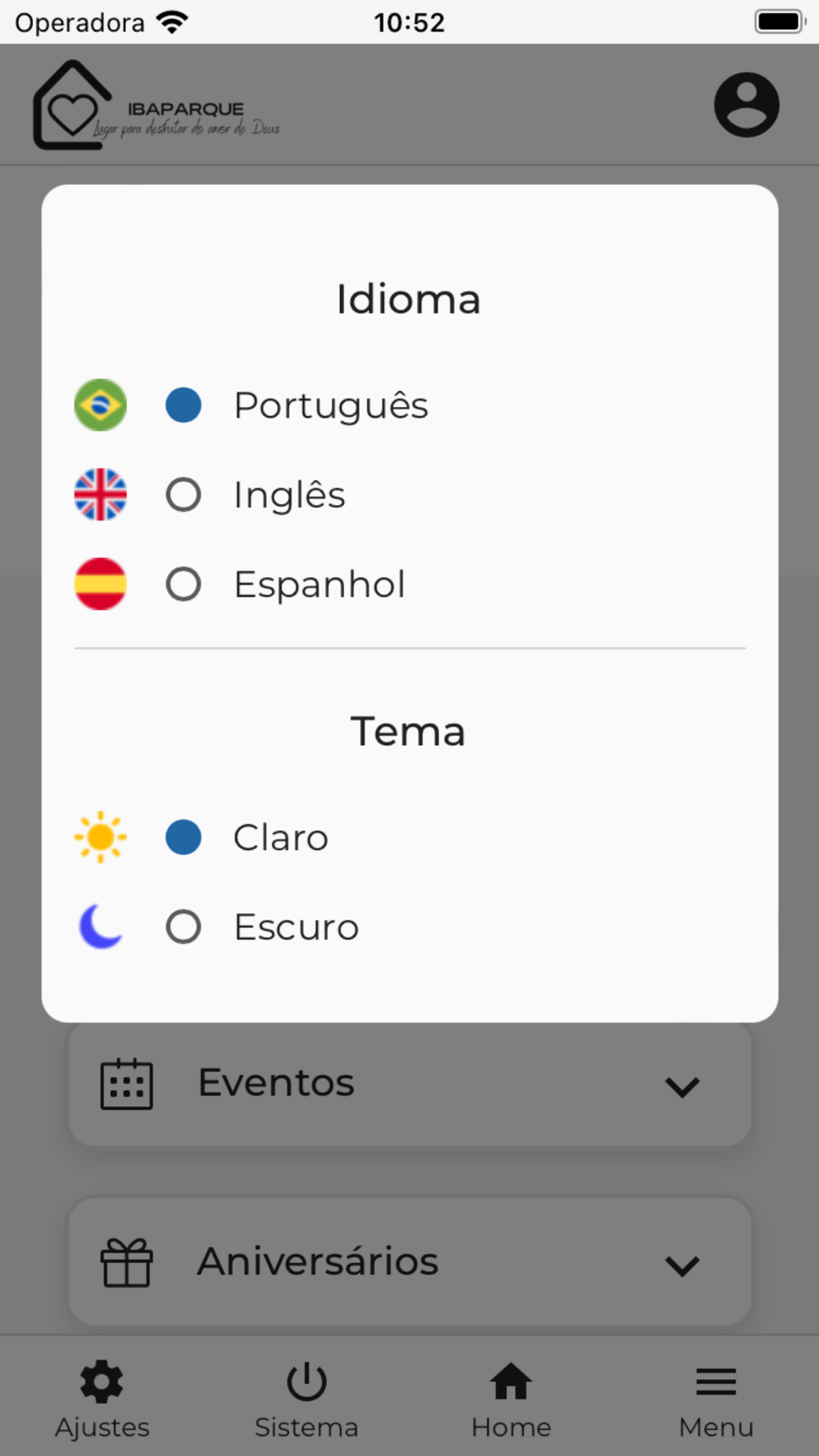
Task: Go to the Home tab
Action: [x=511, y=1399]
